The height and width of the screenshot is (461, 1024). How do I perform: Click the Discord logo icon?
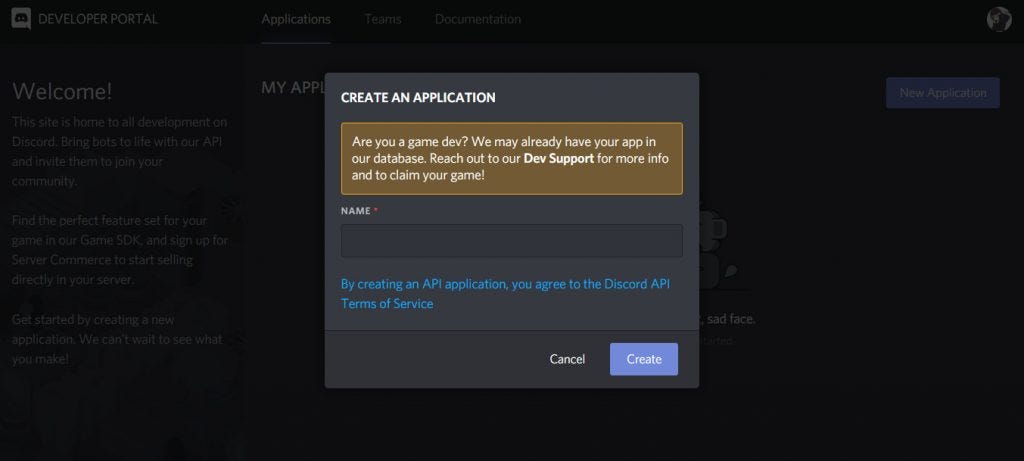21,19
